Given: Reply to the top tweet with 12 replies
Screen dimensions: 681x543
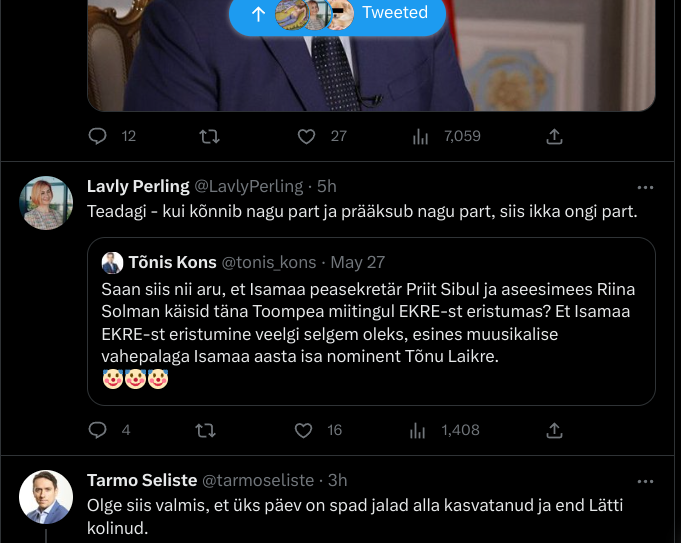Looking at the screenshot, I should pyautogui.click(x=98, y=136).
